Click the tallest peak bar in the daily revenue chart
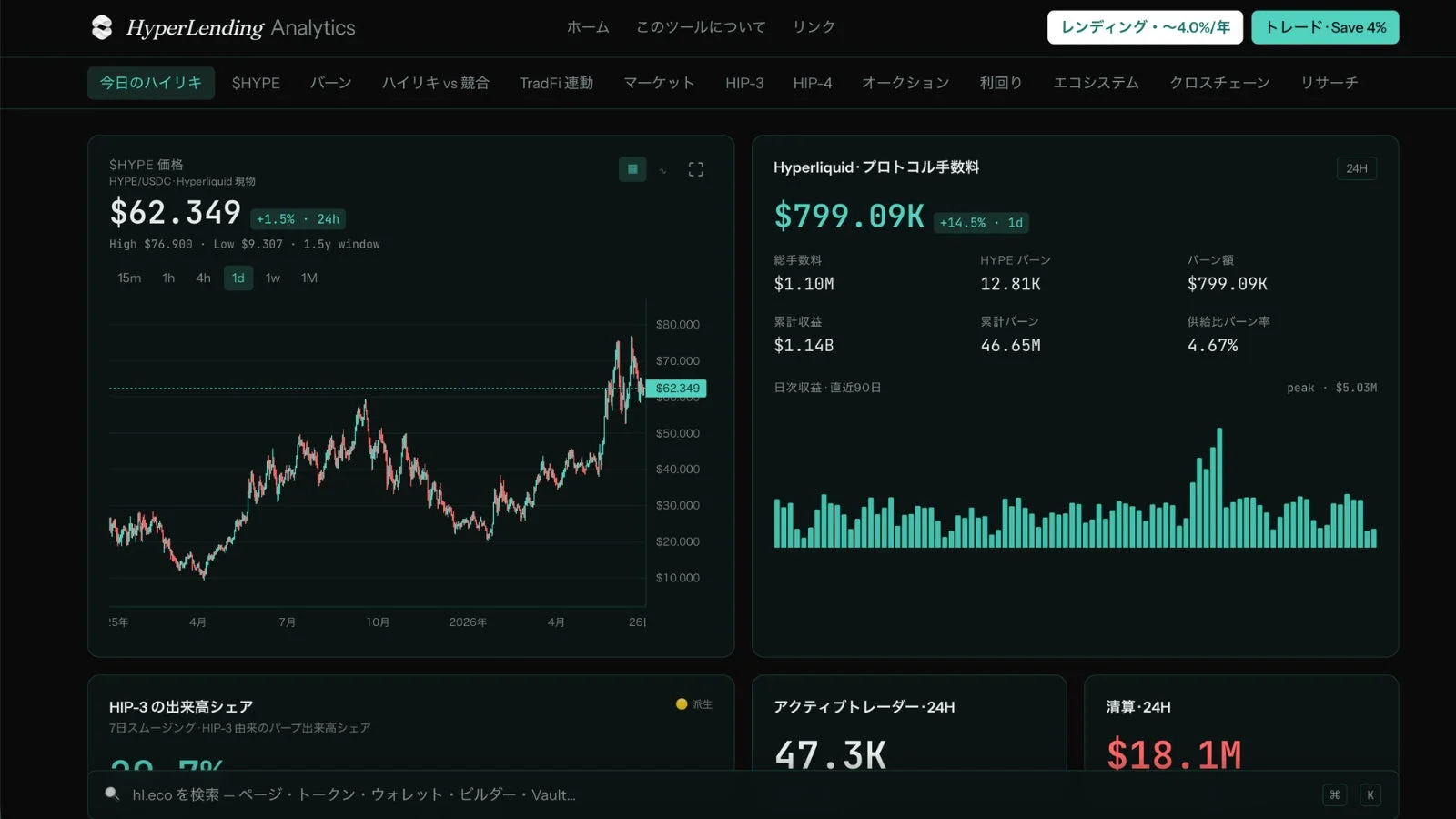Viewport: 1456px width, 819px height. (x=1219, y=487)
